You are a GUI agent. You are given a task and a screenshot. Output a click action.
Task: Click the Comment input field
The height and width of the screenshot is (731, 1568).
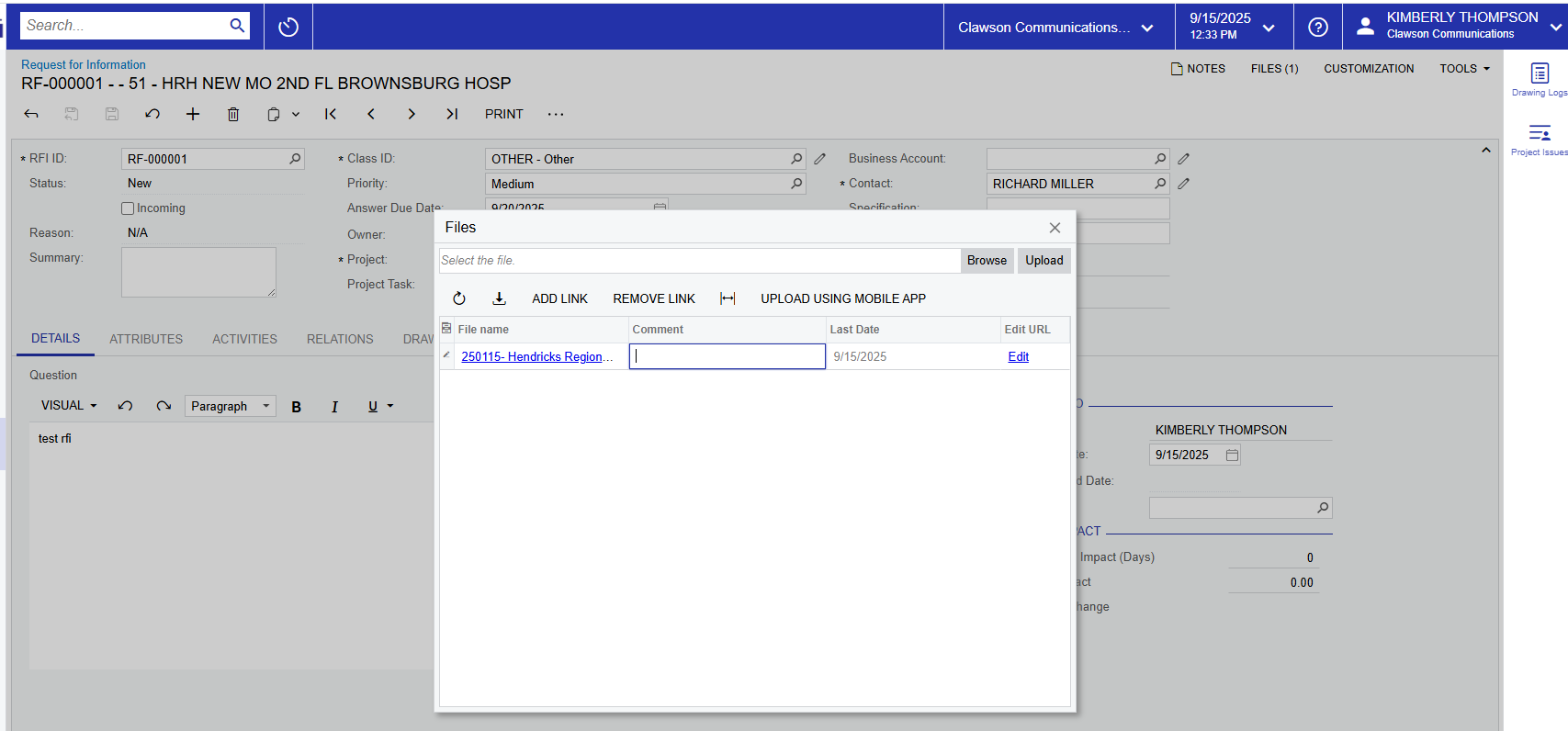point(727,356)
